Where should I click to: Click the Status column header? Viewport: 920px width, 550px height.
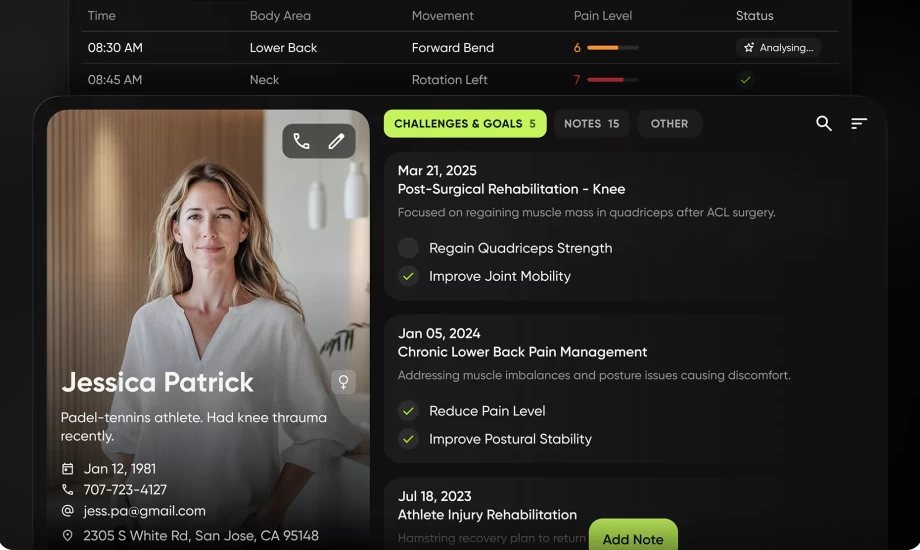755,16
